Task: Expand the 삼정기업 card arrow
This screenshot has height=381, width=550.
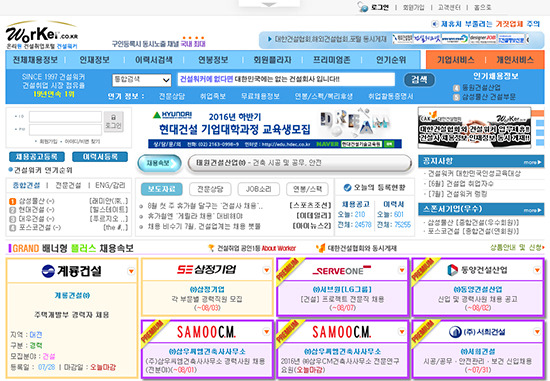Action: [x=267, y=270]
